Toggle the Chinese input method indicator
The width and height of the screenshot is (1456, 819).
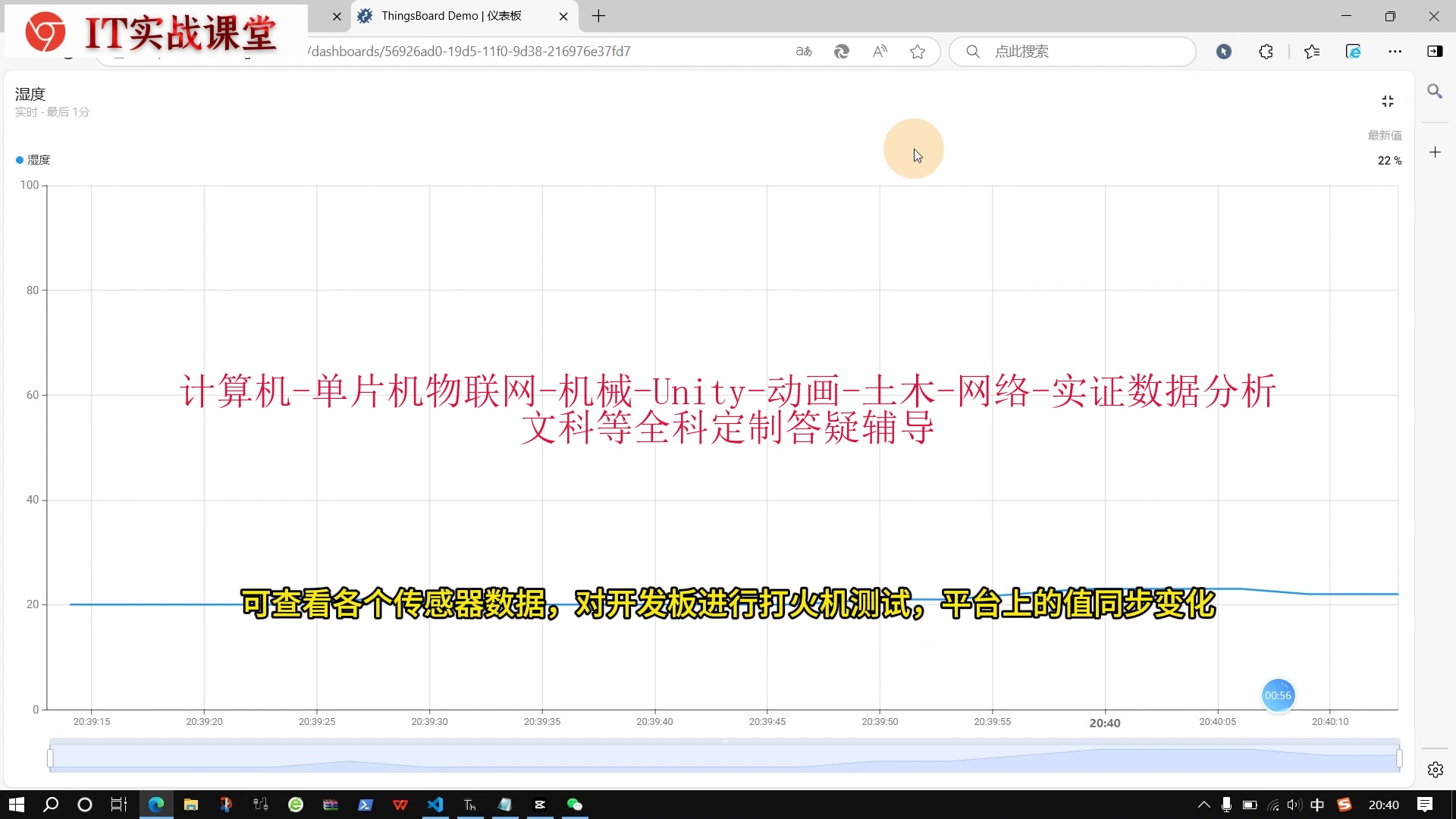pyautogui.click(x=1317, y=805)
